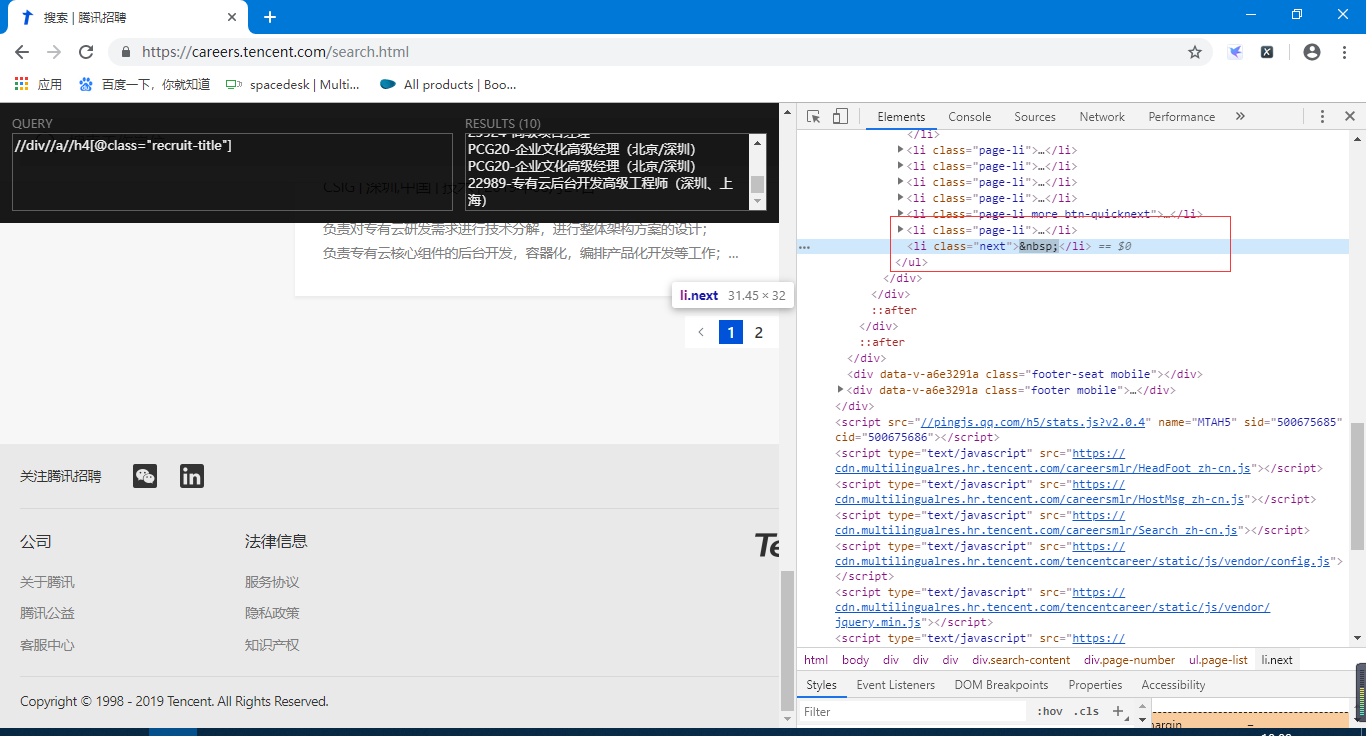Switch to the Styles sidebar tab
Screen dimensions: 1366x736
pyautogui.click(x=821, y=685)
